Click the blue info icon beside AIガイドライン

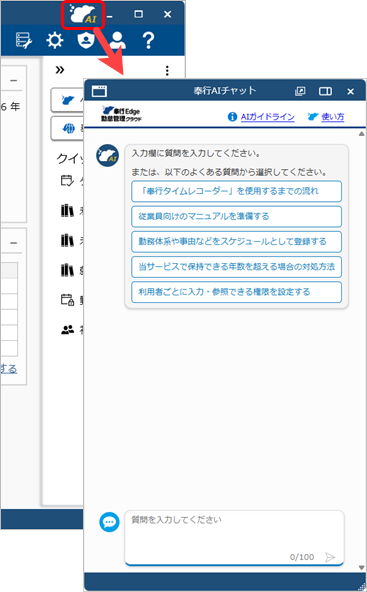232,117
